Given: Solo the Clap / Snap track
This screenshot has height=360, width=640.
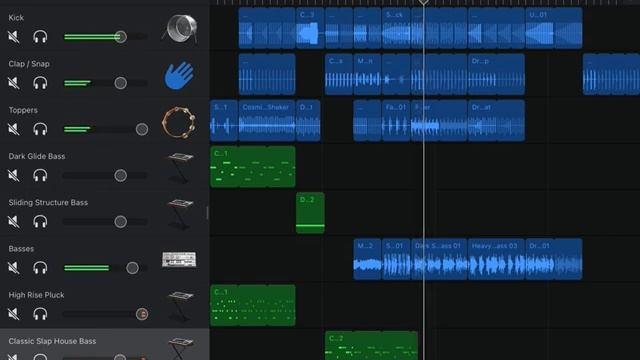Looking at the screenshot, I should pos(40,83).
